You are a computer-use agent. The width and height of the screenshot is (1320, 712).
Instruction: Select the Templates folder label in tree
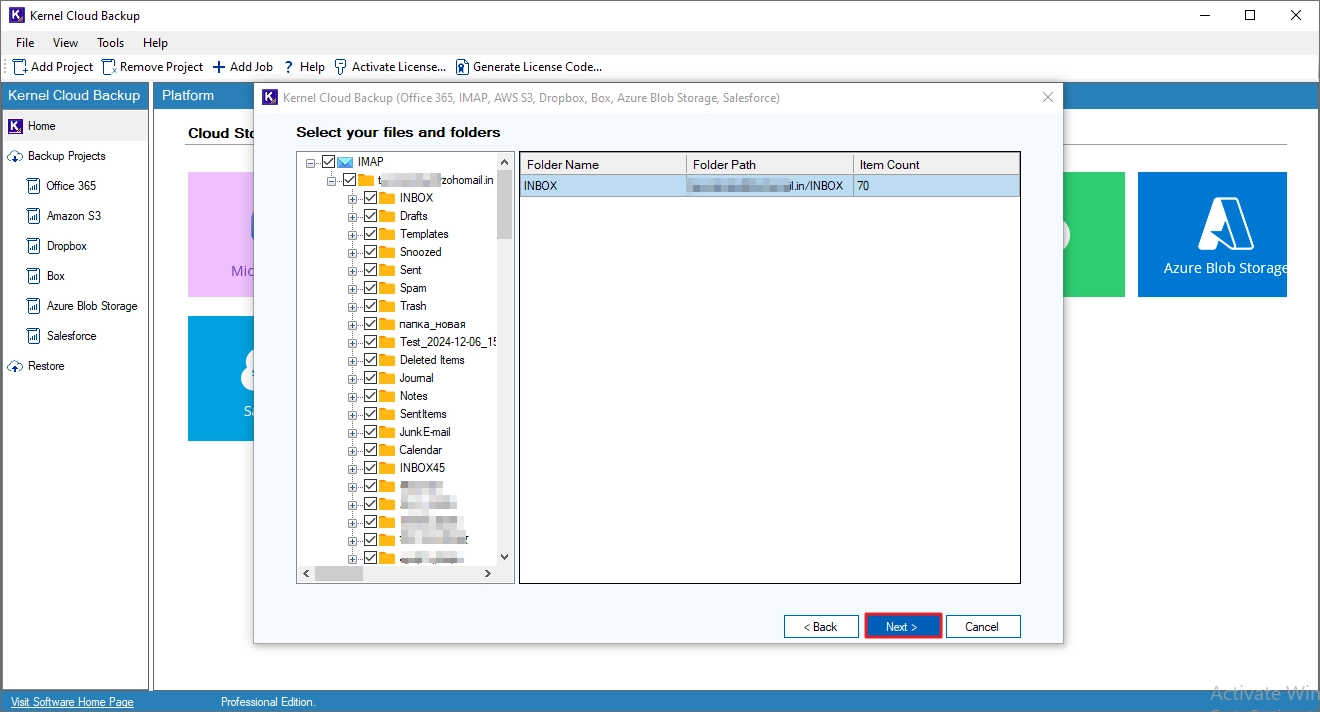pyautogui.click(x=424, y=234)
